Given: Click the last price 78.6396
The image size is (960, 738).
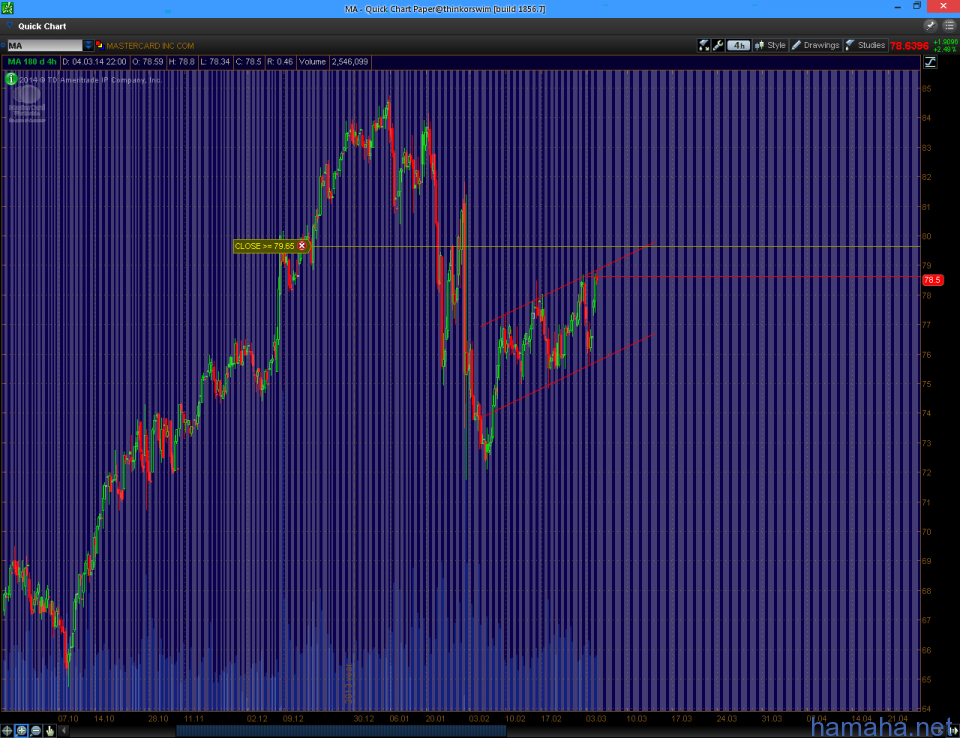Looking at the screenshot, I should (x=909, y=46).
